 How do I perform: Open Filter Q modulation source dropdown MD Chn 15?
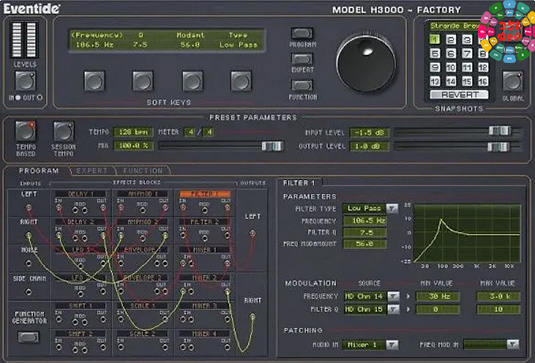tap(393, 309)
